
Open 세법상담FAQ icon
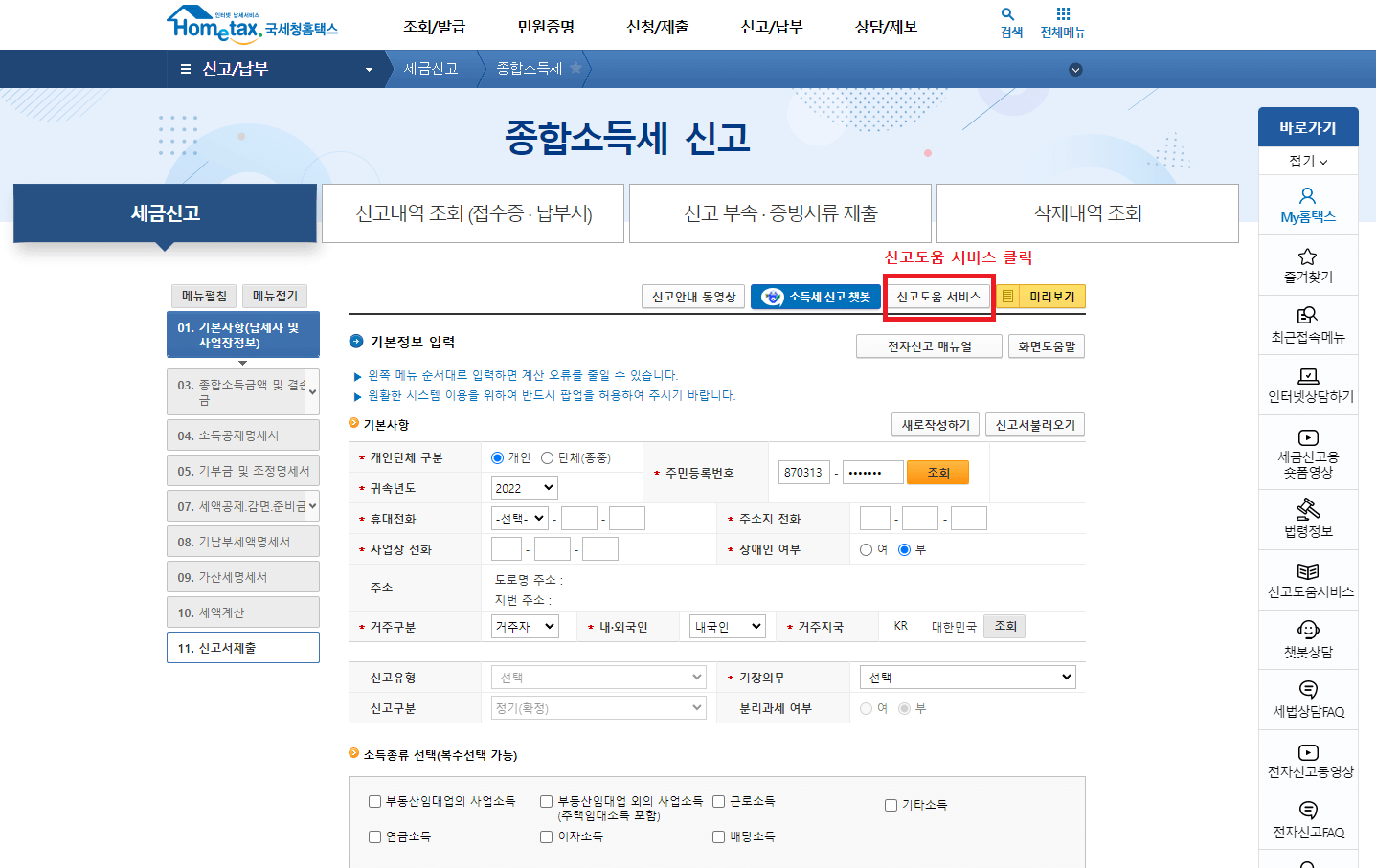click(1308, 690)
